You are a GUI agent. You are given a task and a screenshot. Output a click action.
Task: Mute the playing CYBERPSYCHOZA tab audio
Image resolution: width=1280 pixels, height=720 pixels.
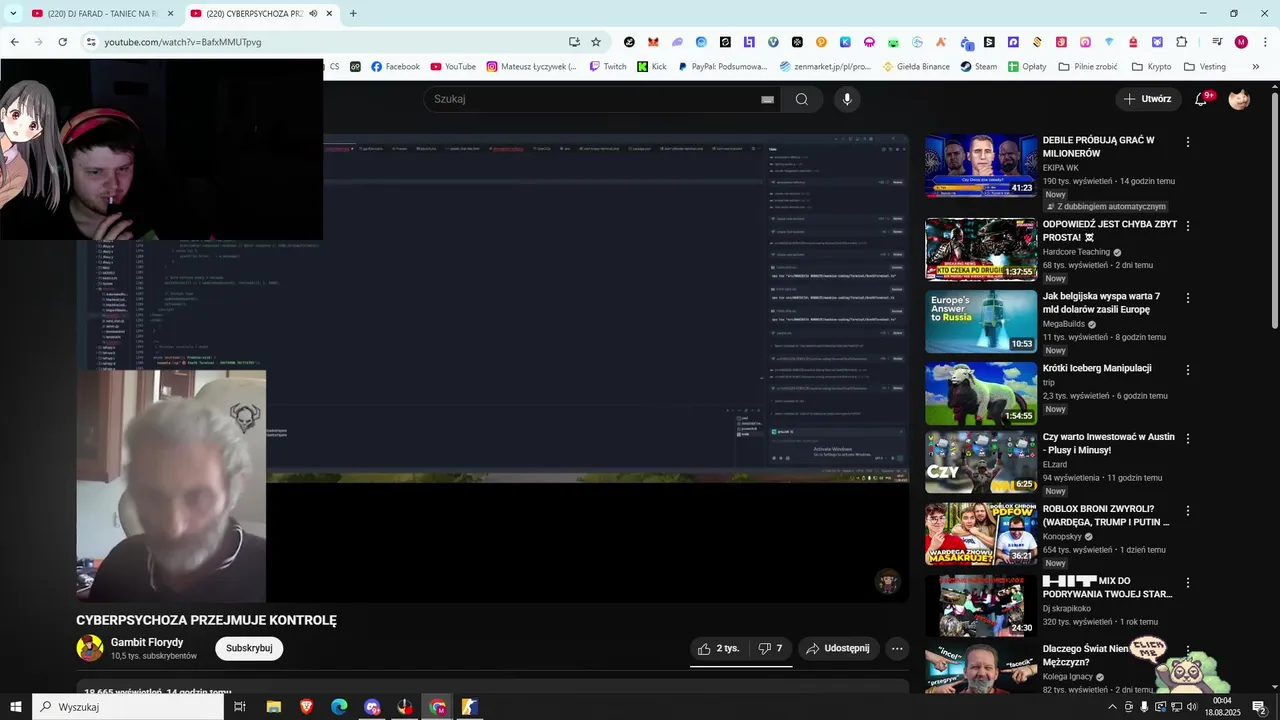point(313,13)
